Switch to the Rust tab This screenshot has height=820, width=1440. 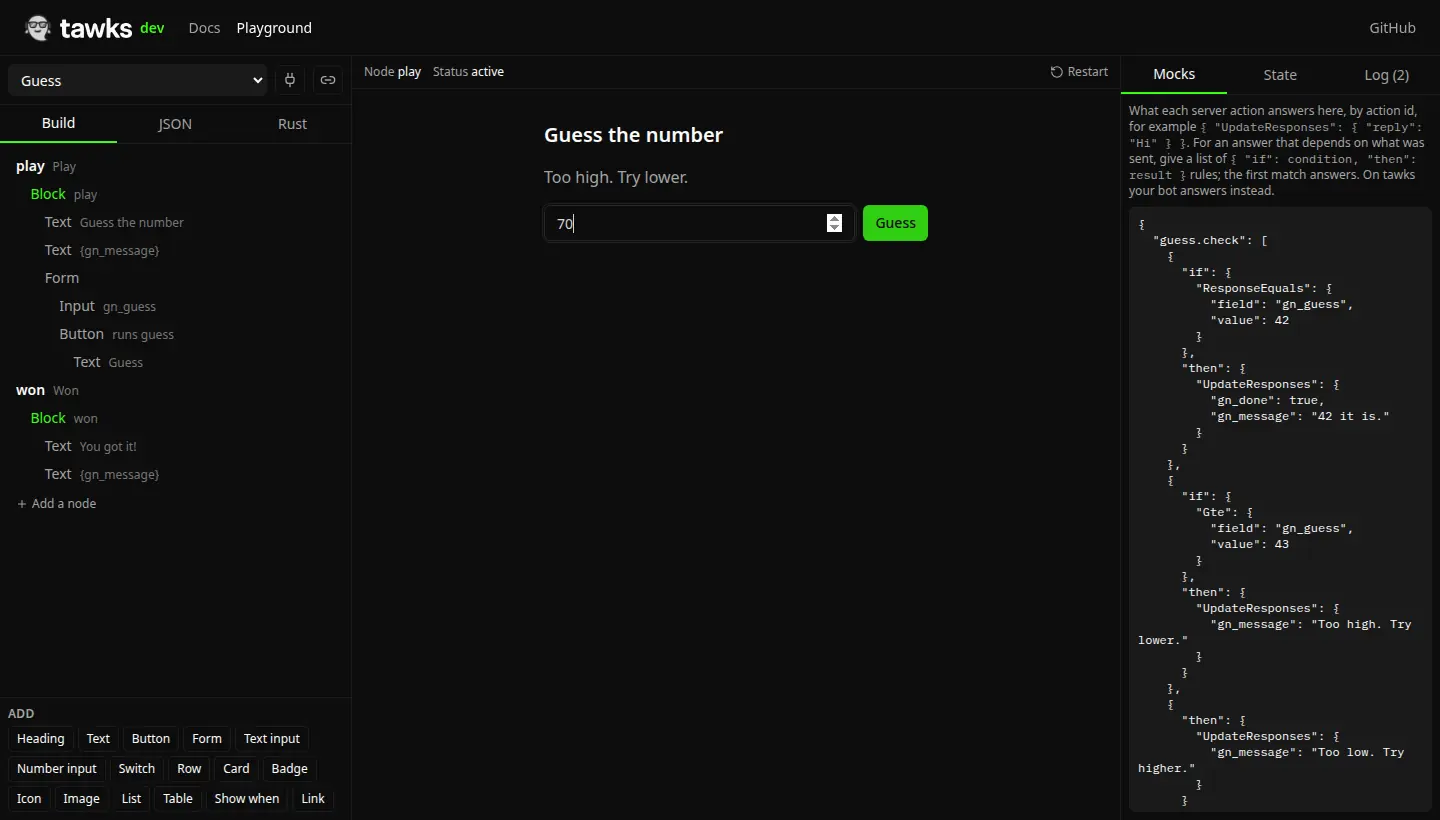(292, 124)
